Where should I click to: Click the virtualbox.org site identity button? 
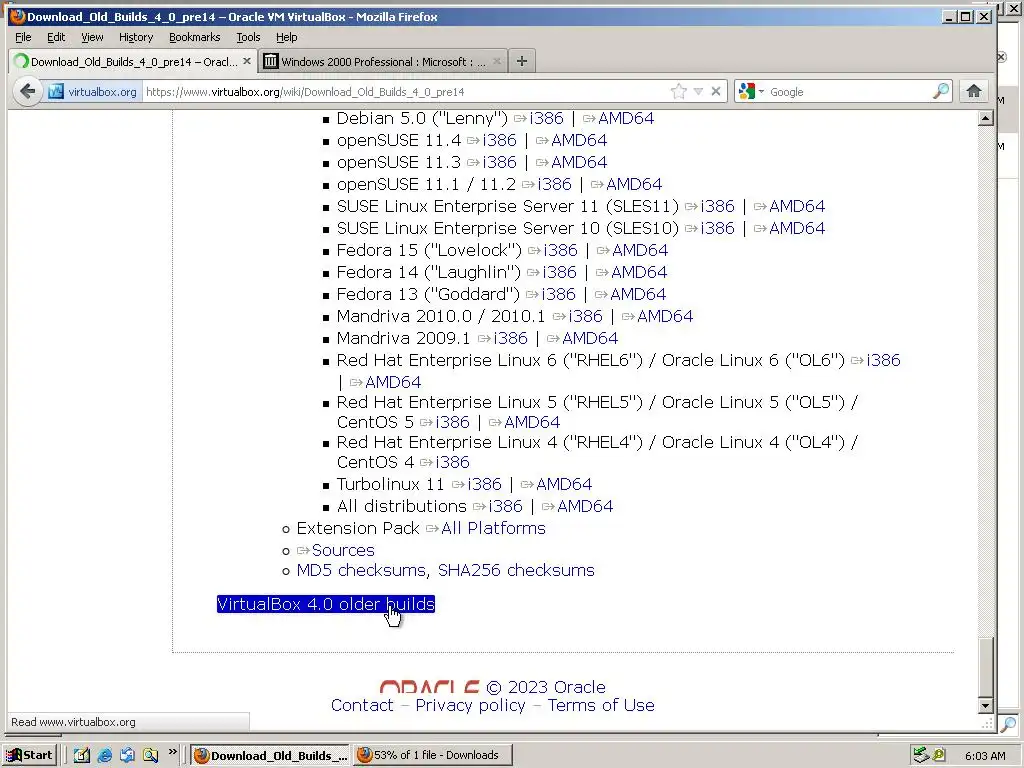click(x=93, y=91)
